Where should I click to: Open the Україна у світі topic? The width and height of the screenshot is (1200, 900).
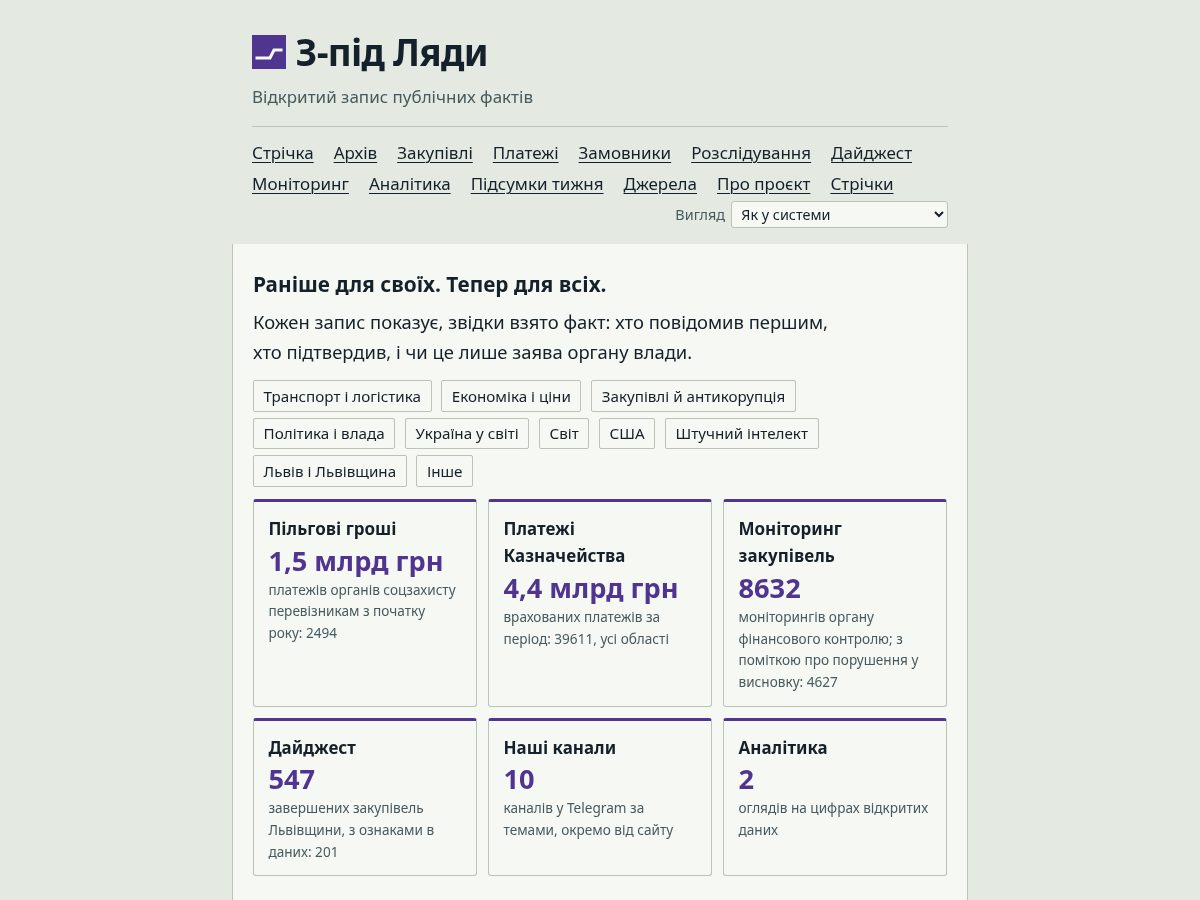[467, 434]
